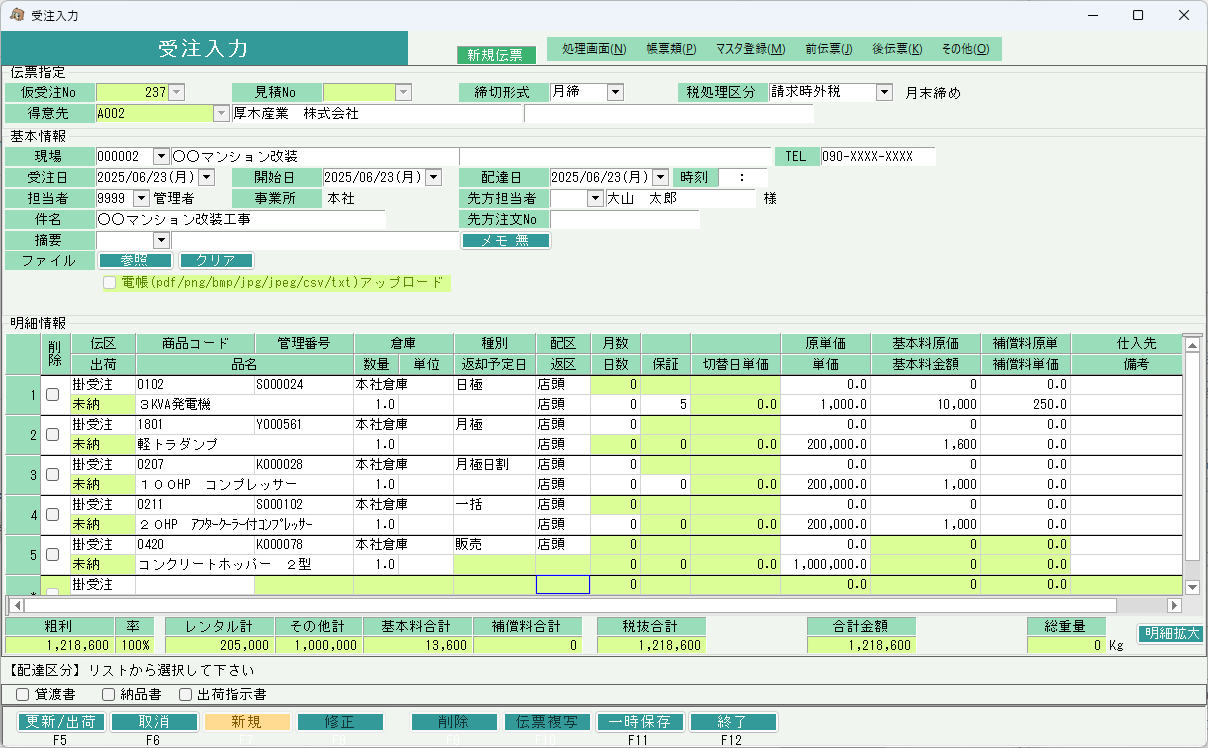Image resolution: width=1208 pixels, height=748 pixels.
Task: Click the 10,000 basic fee cell
Action: point(925,404)
